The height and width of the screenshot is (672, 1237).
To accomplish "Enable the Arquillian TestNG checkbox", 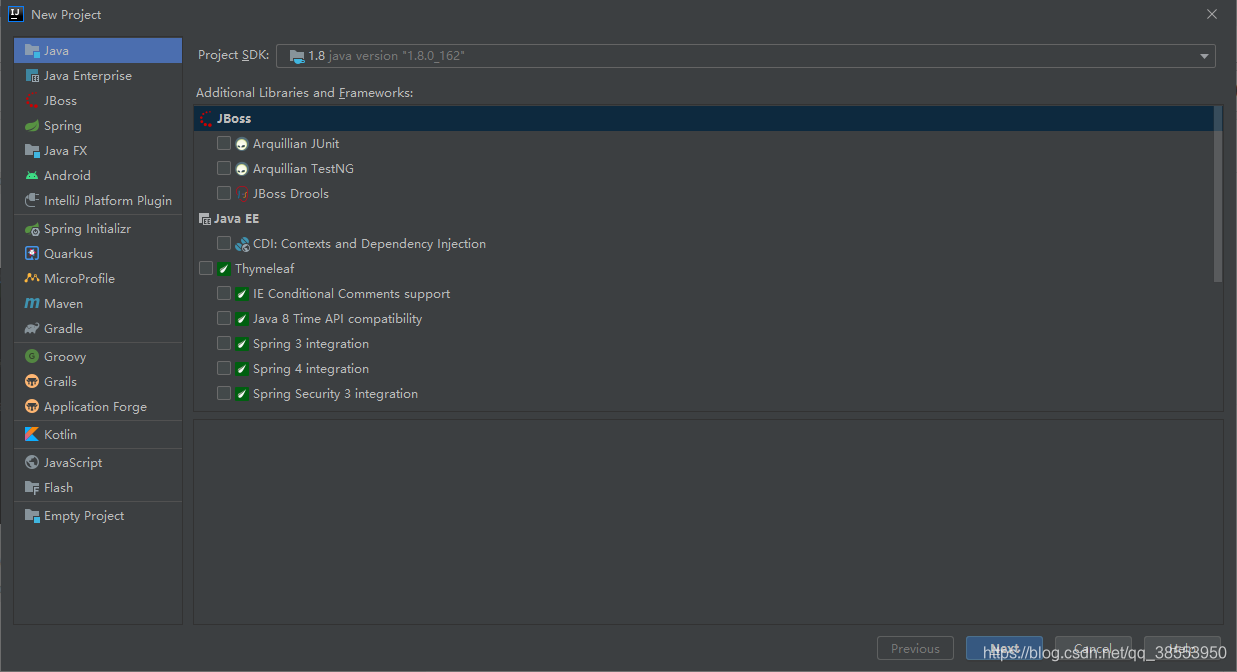I will point(224,169).
